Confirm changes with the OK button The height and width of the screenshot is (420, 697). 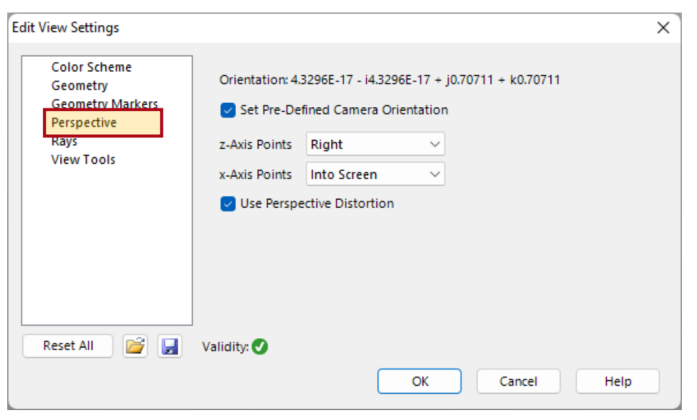click(x=419, y=381)
